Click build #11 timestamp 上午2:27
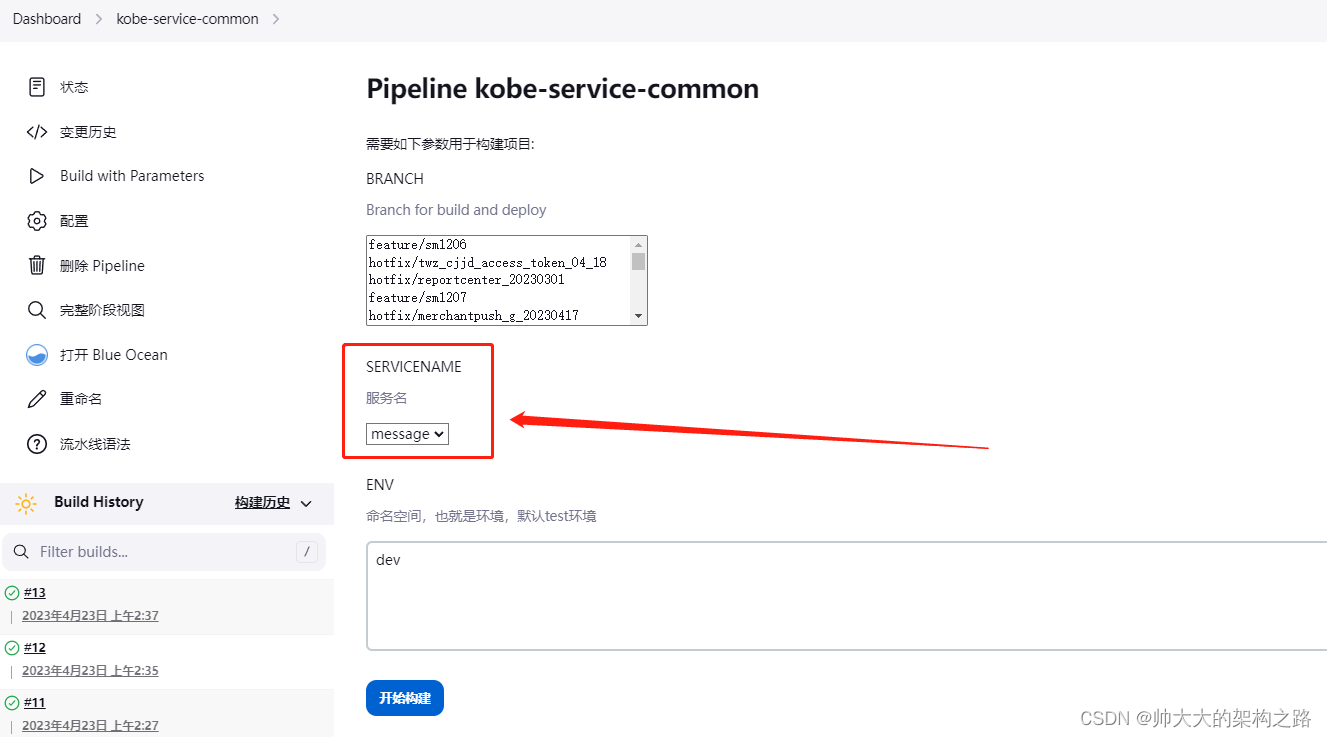The width and height of the screenshot is (1327, 737). click(90, 726)
